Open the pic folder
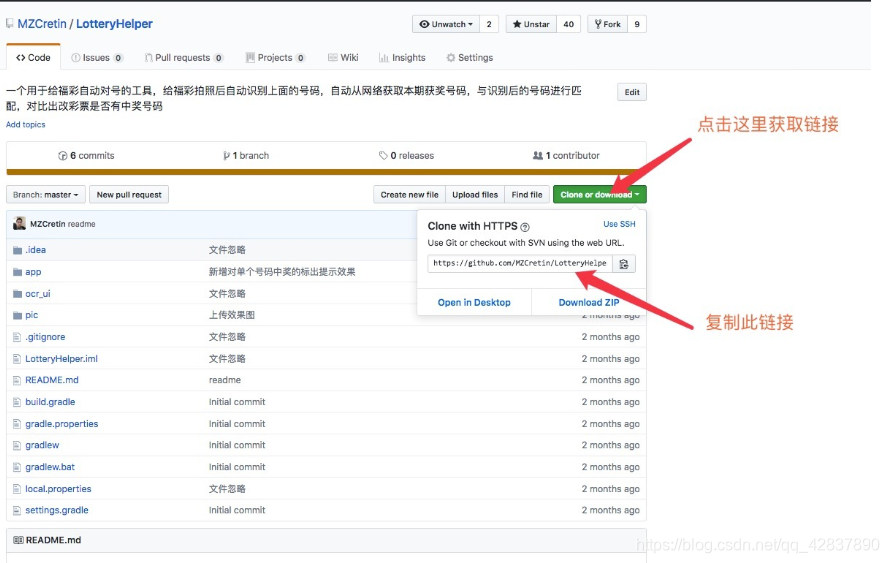 point(32,315)
